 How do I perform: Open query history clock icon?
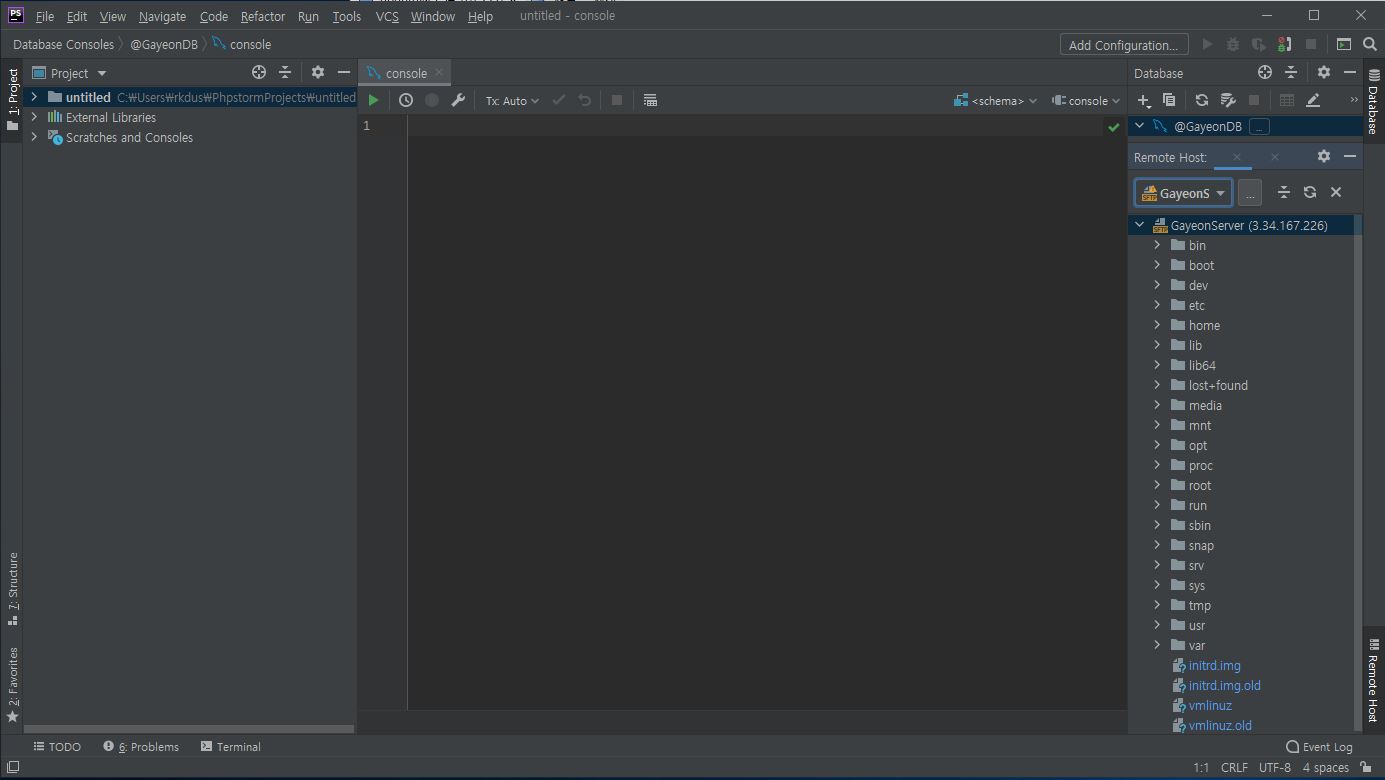(405, 100)
